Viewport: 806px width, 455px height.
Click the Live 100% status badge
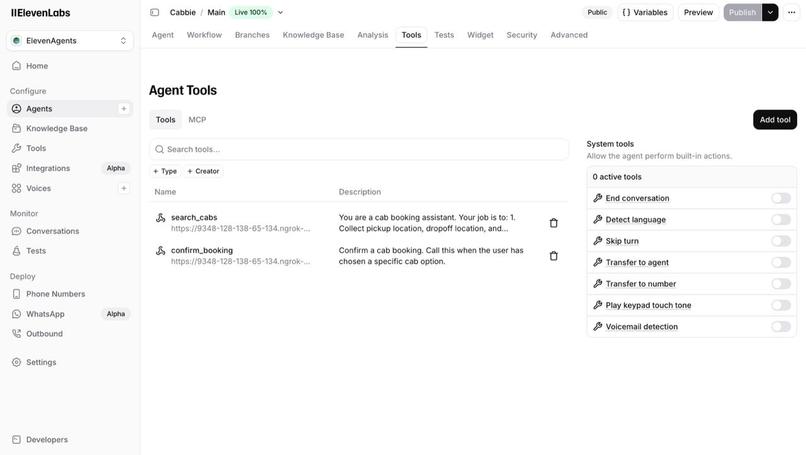(x=251, y=12)
